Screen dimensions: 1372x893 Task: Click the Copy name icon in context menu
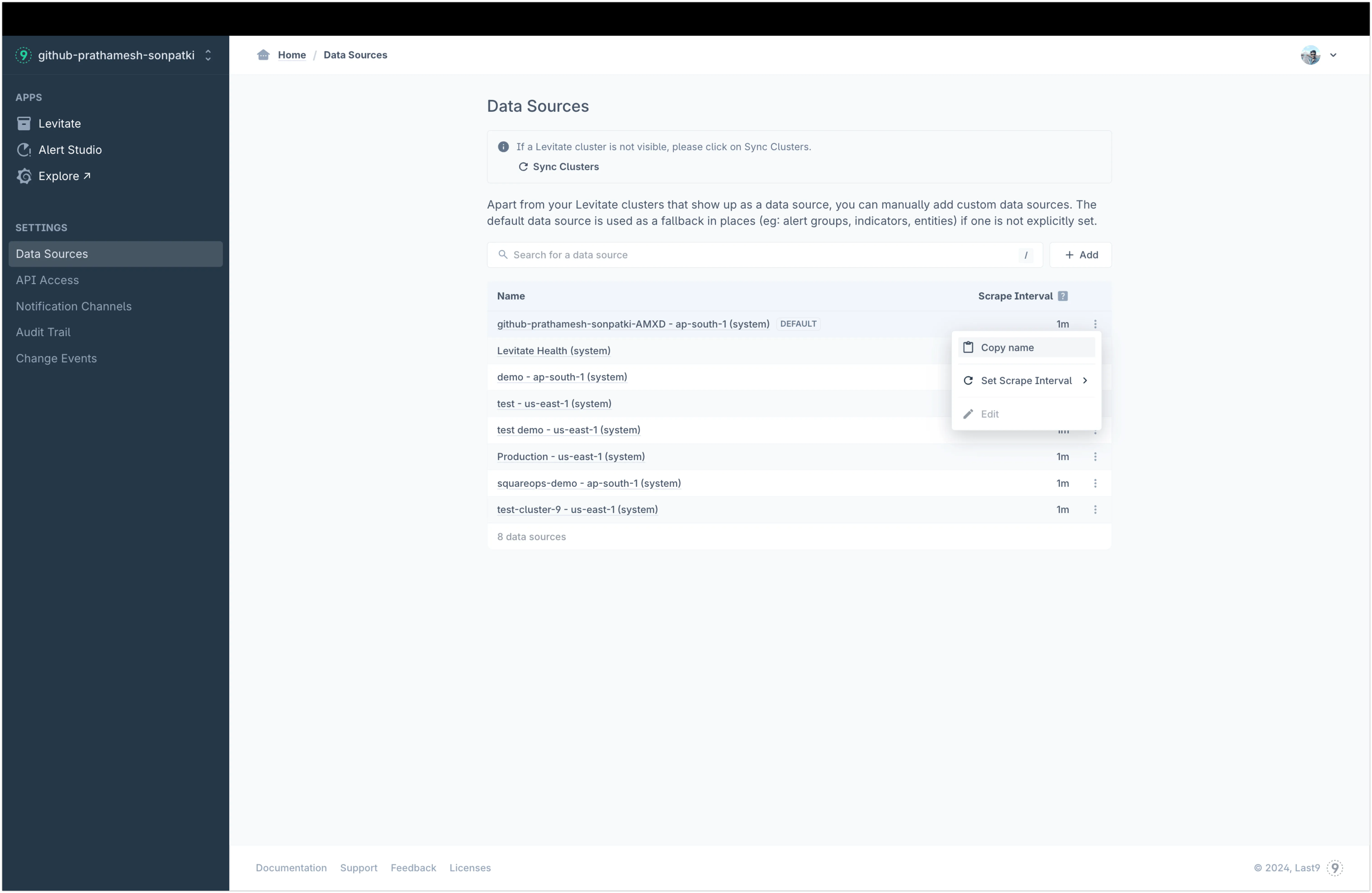click(968, 347)
